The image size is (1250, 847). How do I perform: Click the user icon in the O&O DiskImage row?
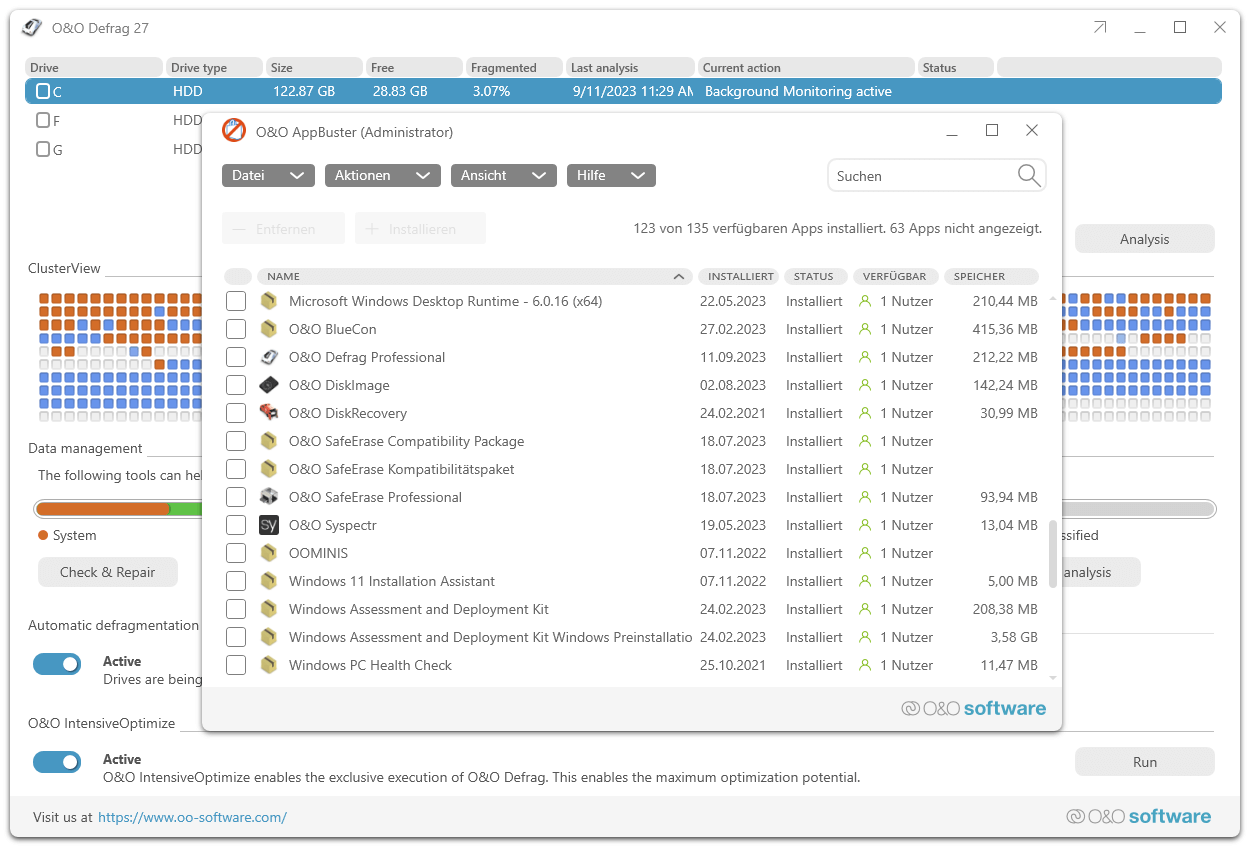point(865,385)
